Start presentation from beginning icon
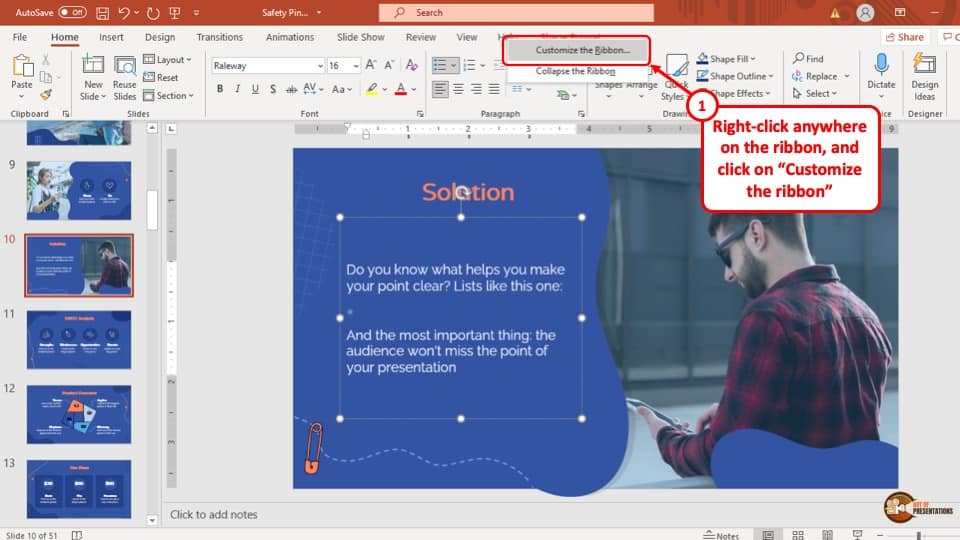This screenshot has width=960, height=540. (175, 12)
